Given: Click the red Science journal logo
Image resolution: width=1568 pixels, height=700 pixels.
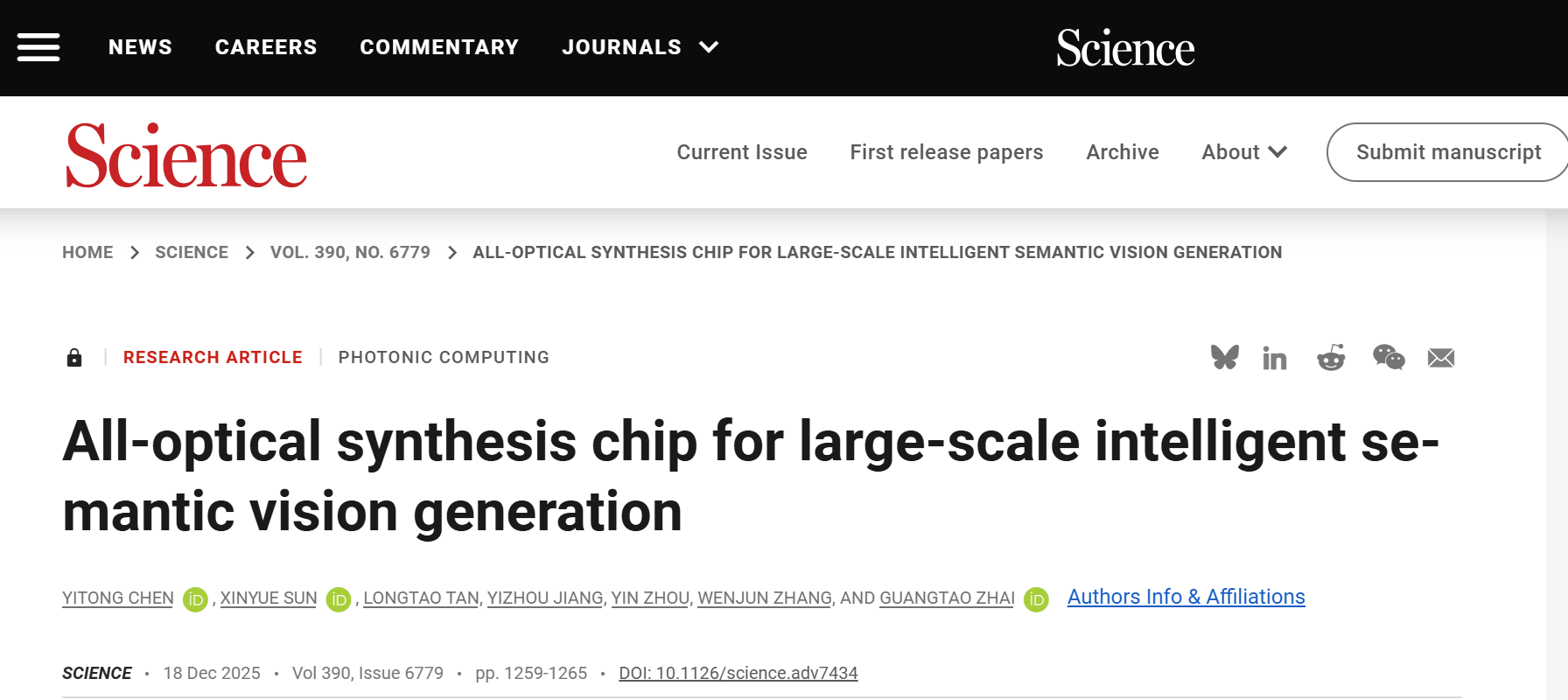Looking at the screenshot, I should [186, 157].
